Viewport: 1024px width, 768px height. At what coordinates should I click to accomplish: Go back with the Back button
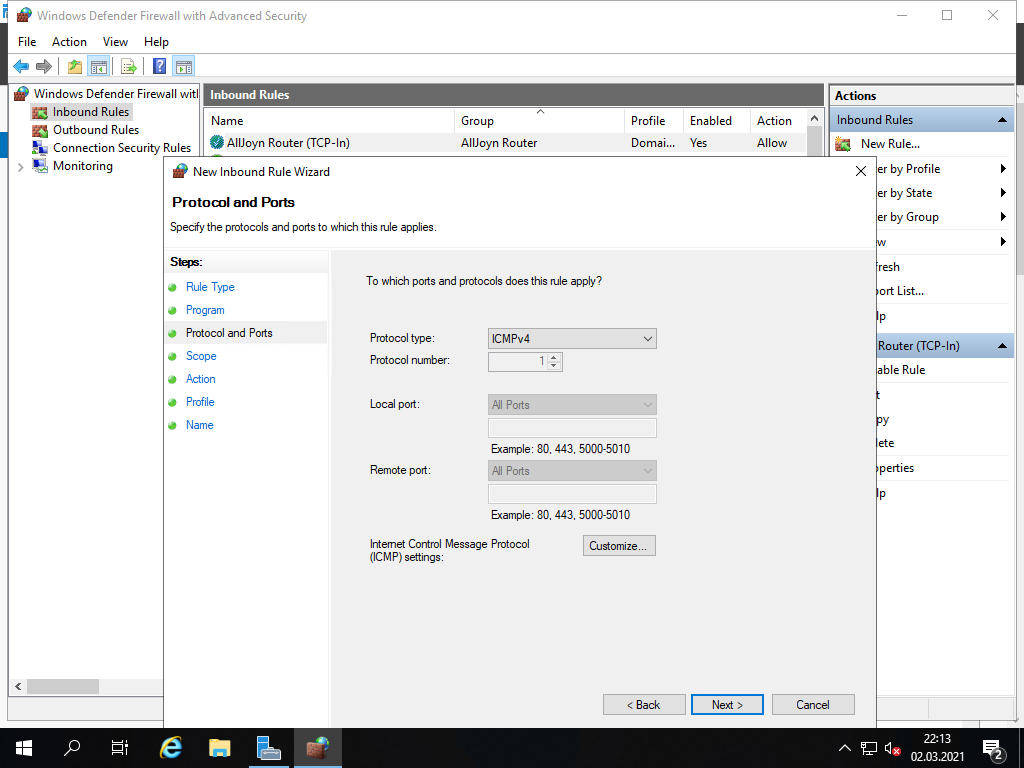[x=644, y=705]
